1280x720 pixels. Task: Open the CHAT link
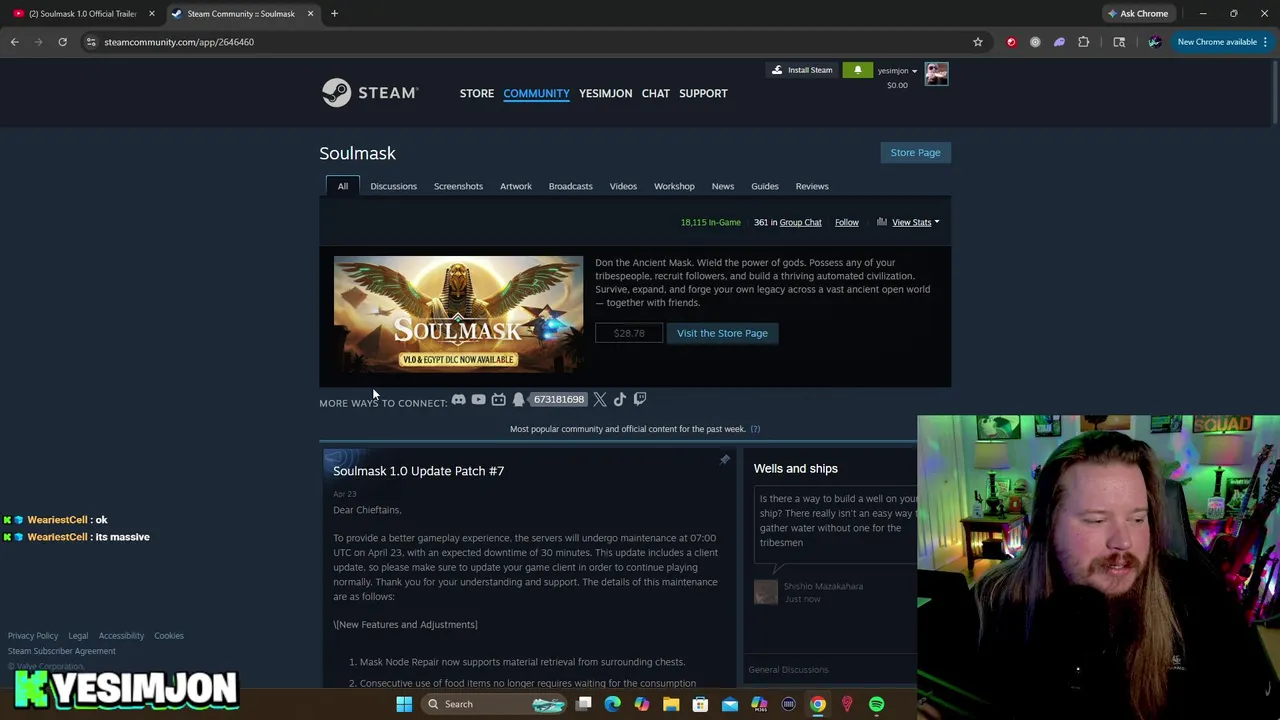coord(656,93)
